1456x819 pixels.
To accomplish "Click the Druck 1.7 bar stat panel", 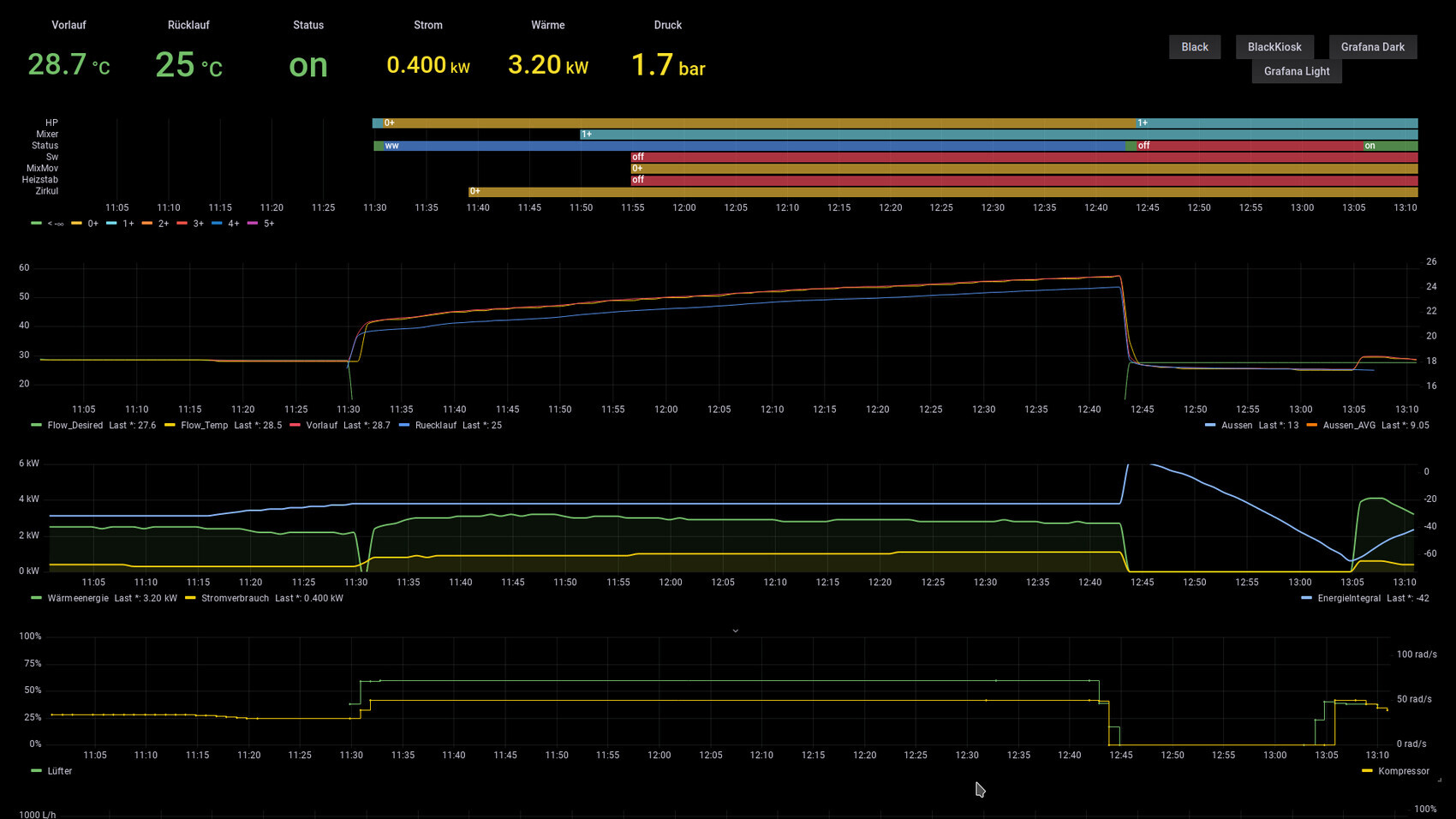I will (x=668, y=65).
